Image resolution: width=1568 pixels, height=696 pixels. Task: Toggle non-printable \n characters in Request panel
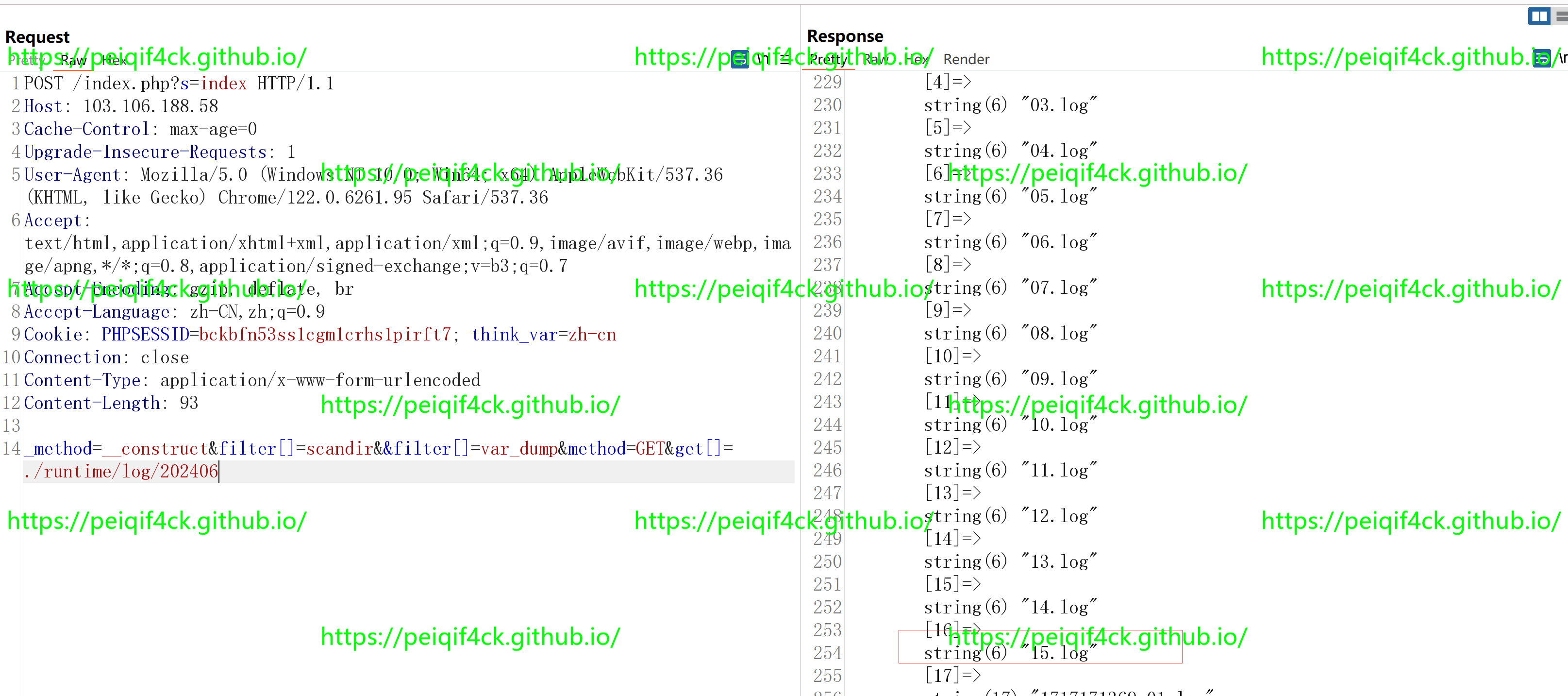pos(763,59)
